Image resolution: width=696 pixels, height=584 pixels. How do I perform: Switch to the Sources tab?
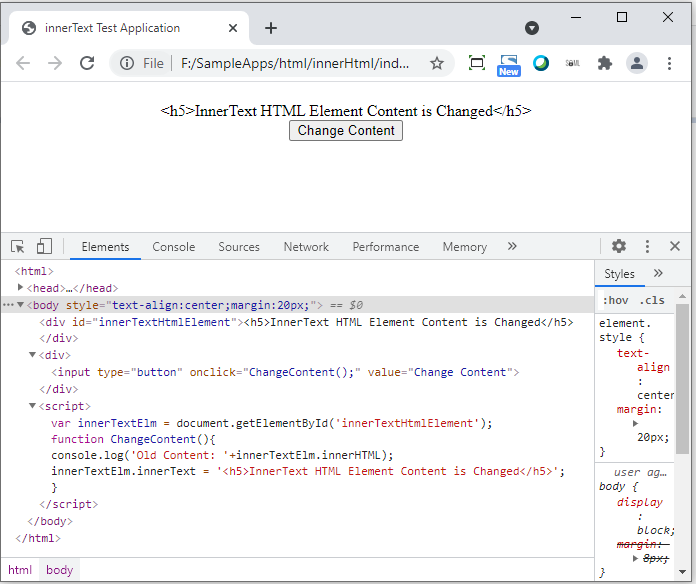coord(239,247)
